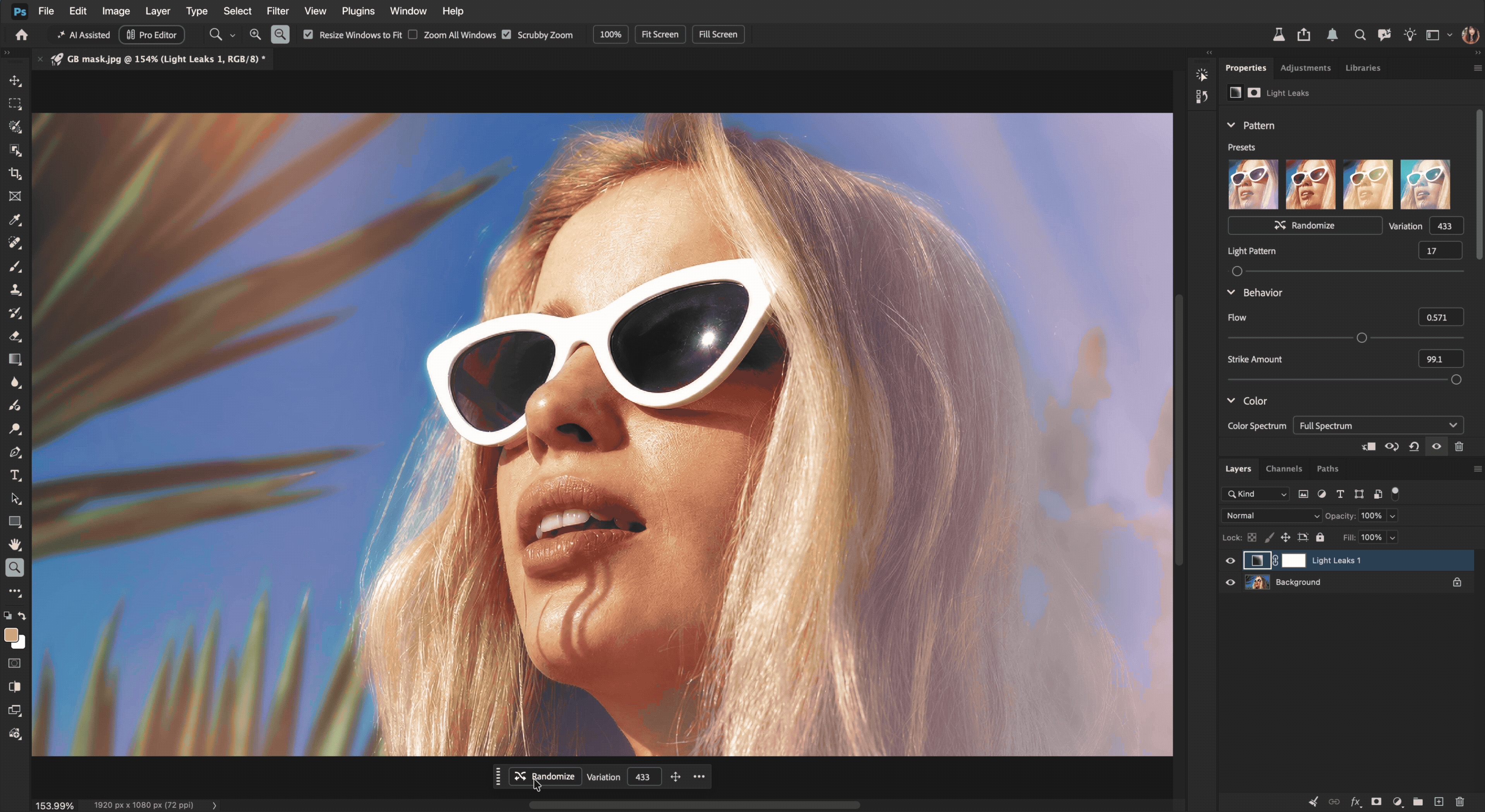Click Randomize in the Properties panel

coord(1305,225)
